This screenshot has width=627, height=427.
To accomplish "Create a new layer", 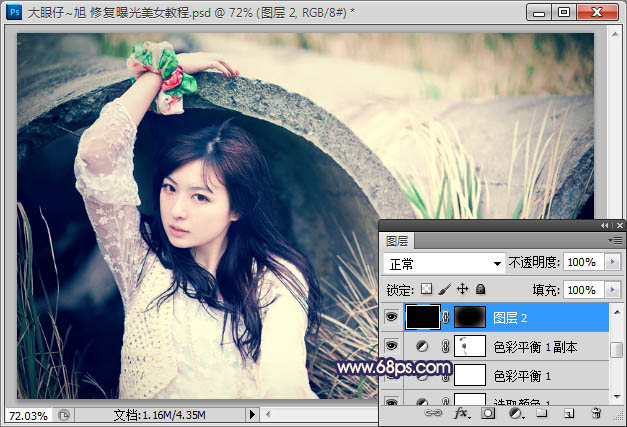I will click(569, 413).
